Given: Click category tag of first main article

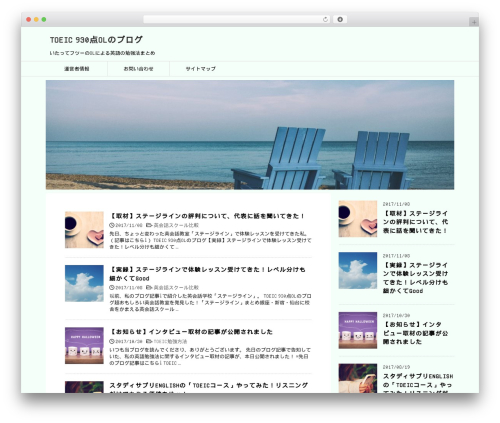Looking at the screenshot, I should [176, 225].
